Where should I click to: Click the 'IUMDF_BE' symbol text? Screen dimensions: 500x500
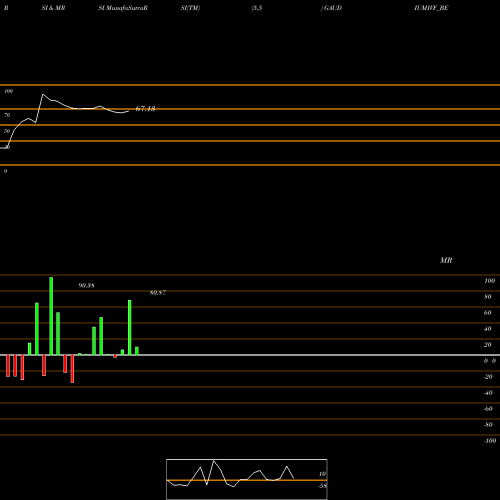[431, 8]
